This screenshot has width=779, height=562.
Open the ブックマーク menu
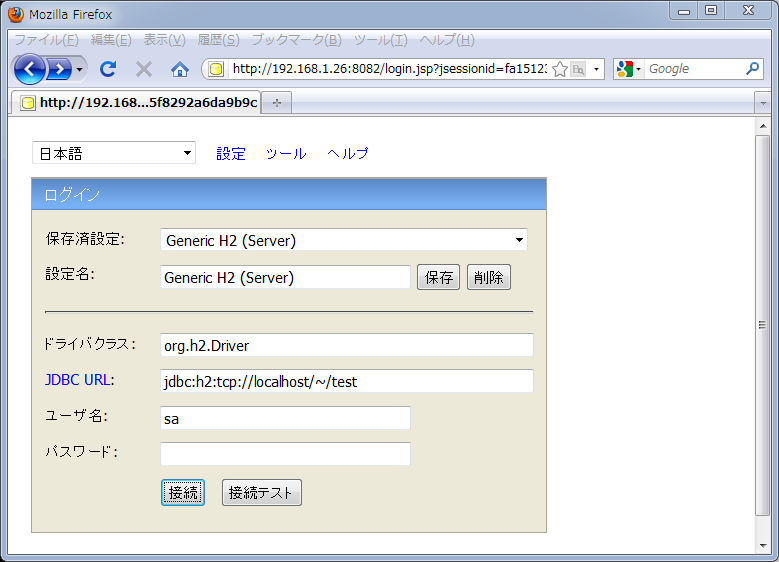click(x=296, y=40)
